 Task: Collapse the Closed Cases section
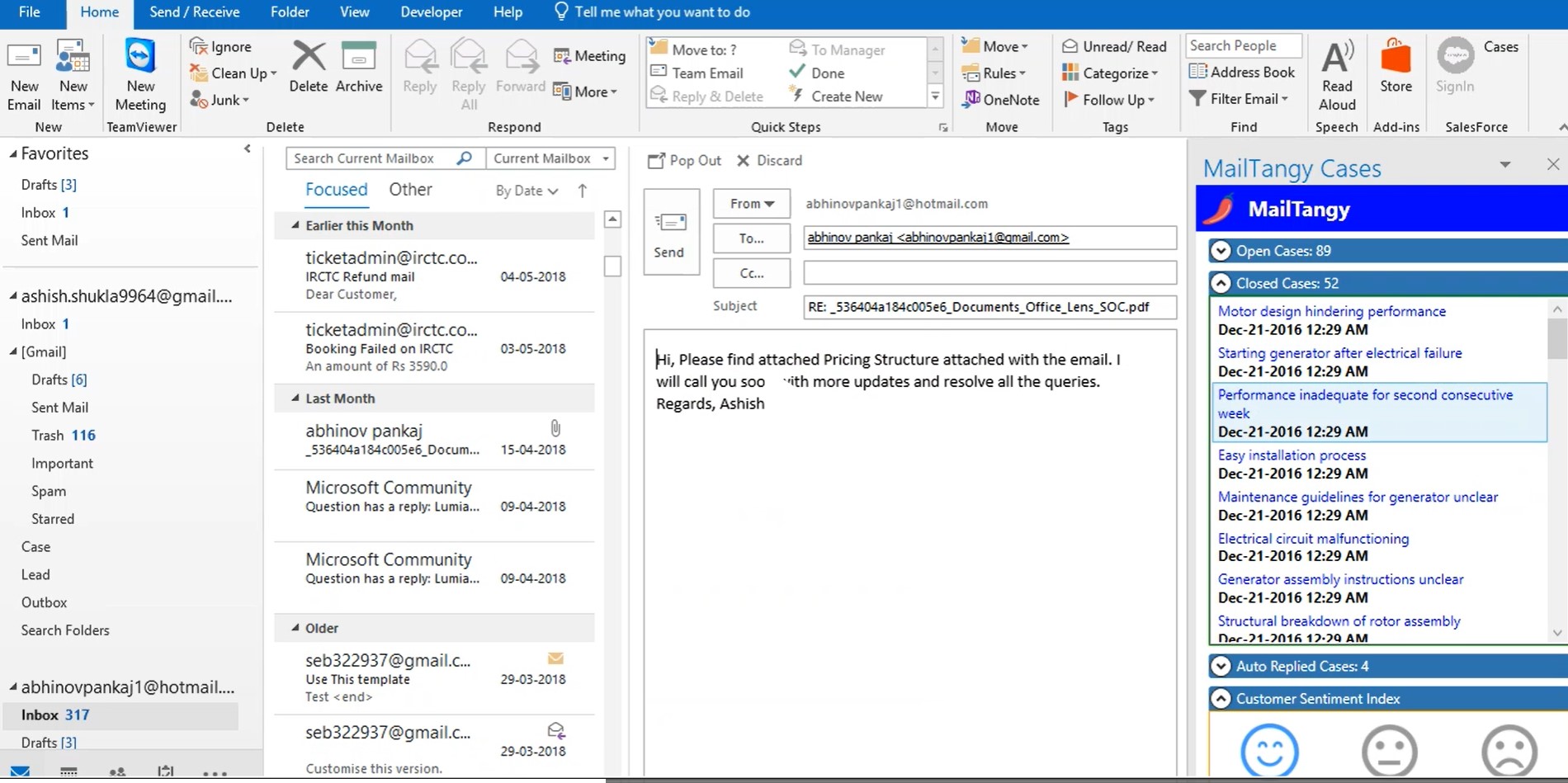[x=1221, y=283]
